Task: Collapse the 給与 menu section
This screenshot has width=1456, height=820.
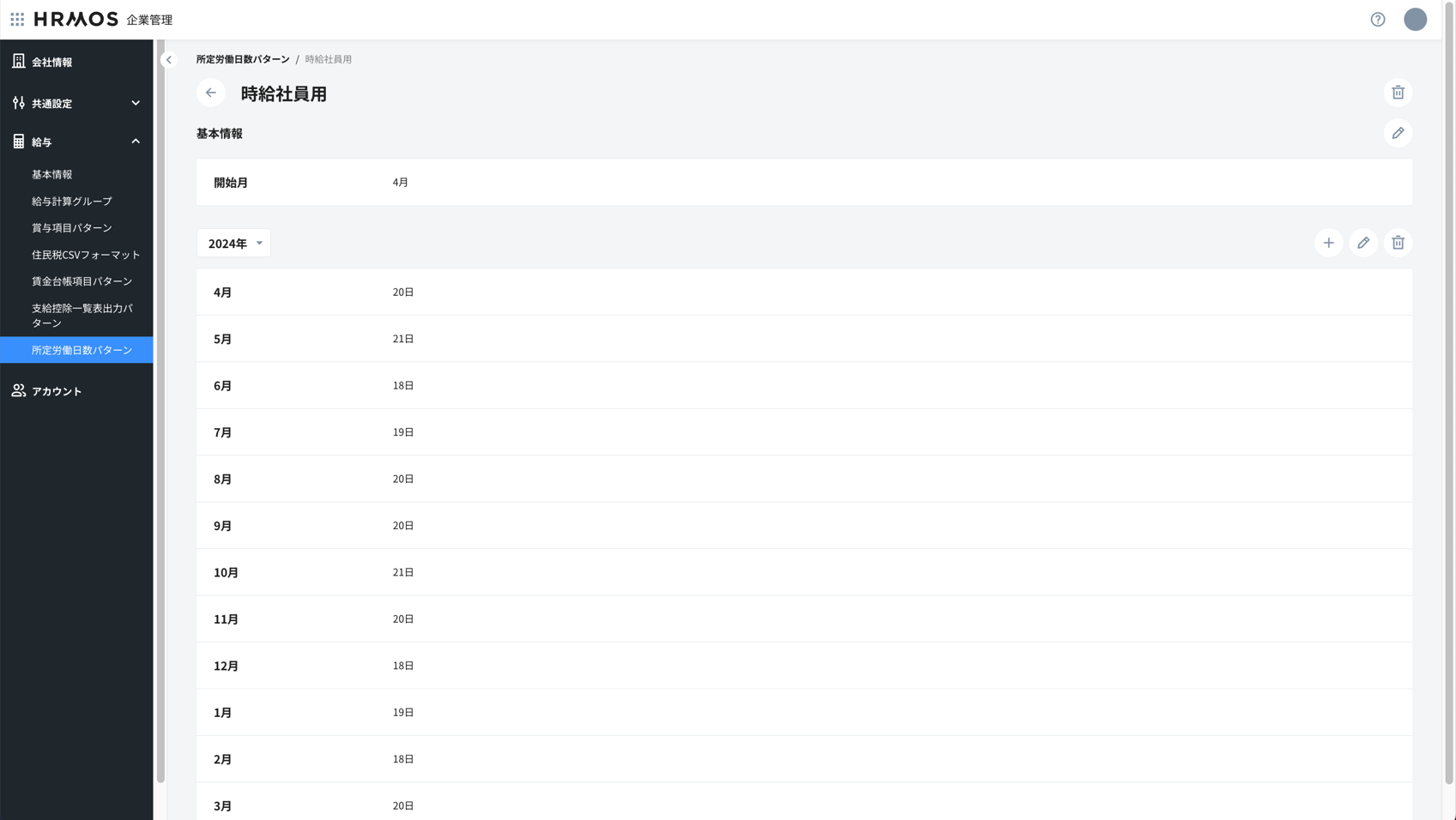Action: coord(76,142)
